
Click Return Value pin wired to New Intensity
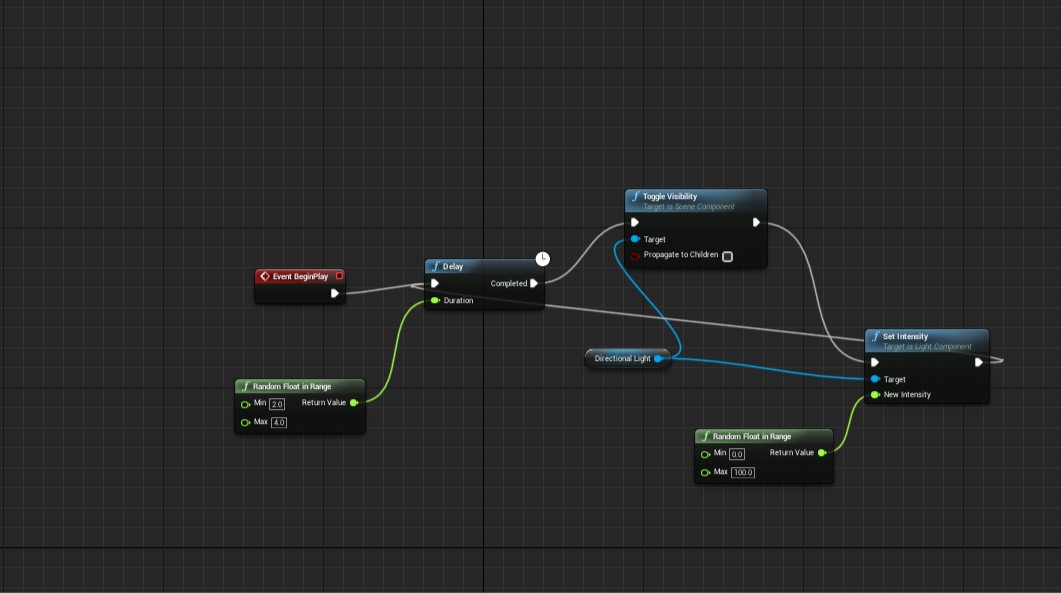pos(822,453)
